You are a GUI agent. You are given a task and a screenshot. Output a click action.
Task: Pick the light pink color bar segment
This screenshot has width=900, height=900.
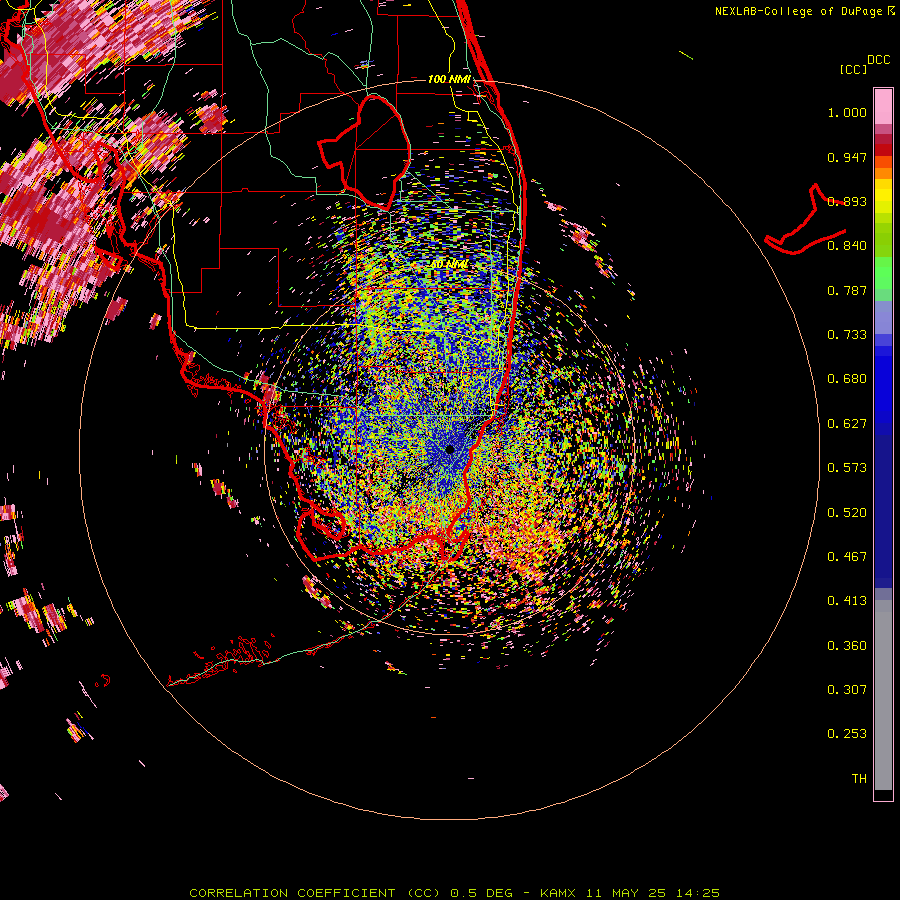pos(883,106)
